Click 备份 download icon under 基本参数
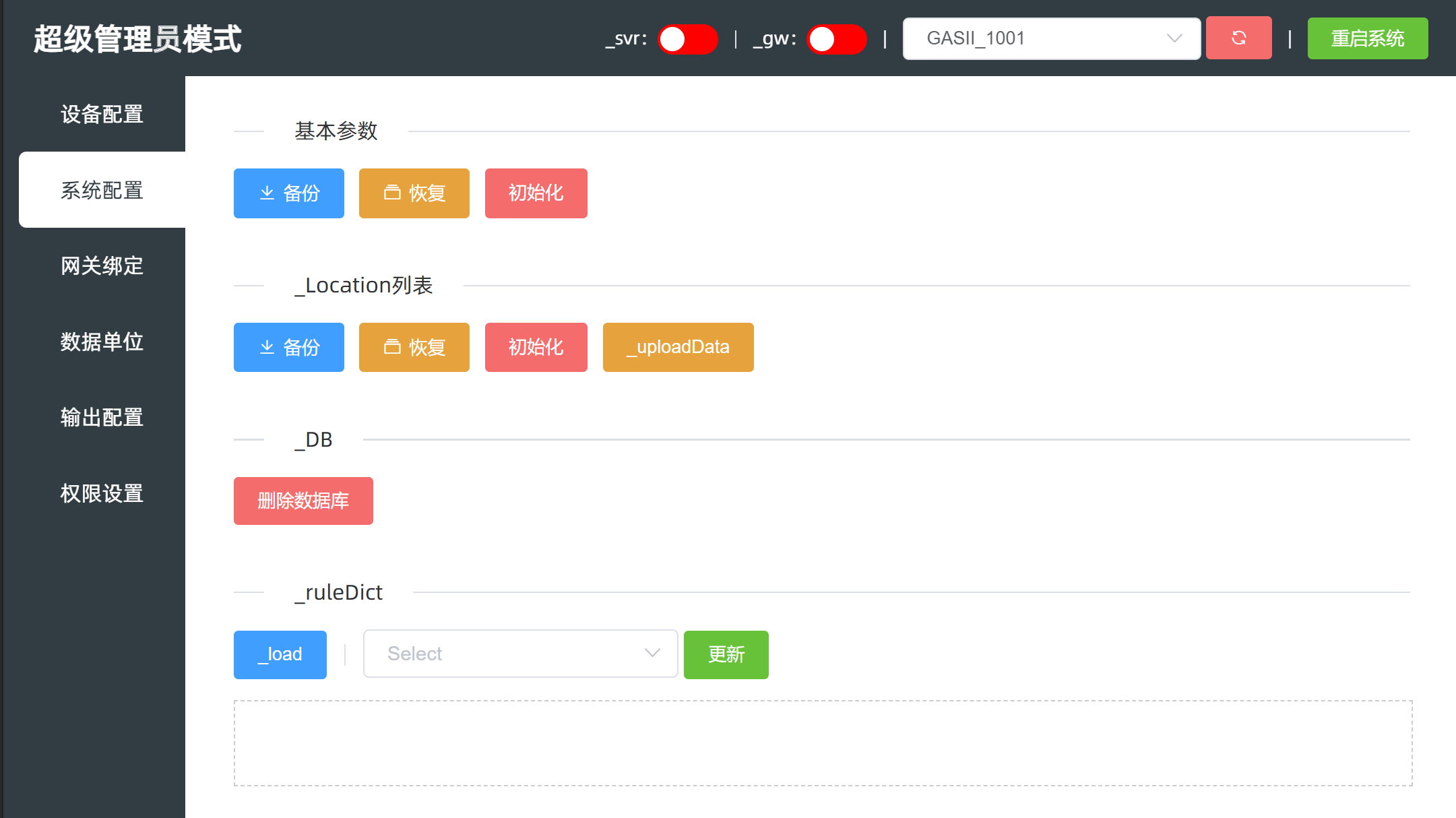The width and height of the screenshot is (1456, 818). [x=267, y=193]
